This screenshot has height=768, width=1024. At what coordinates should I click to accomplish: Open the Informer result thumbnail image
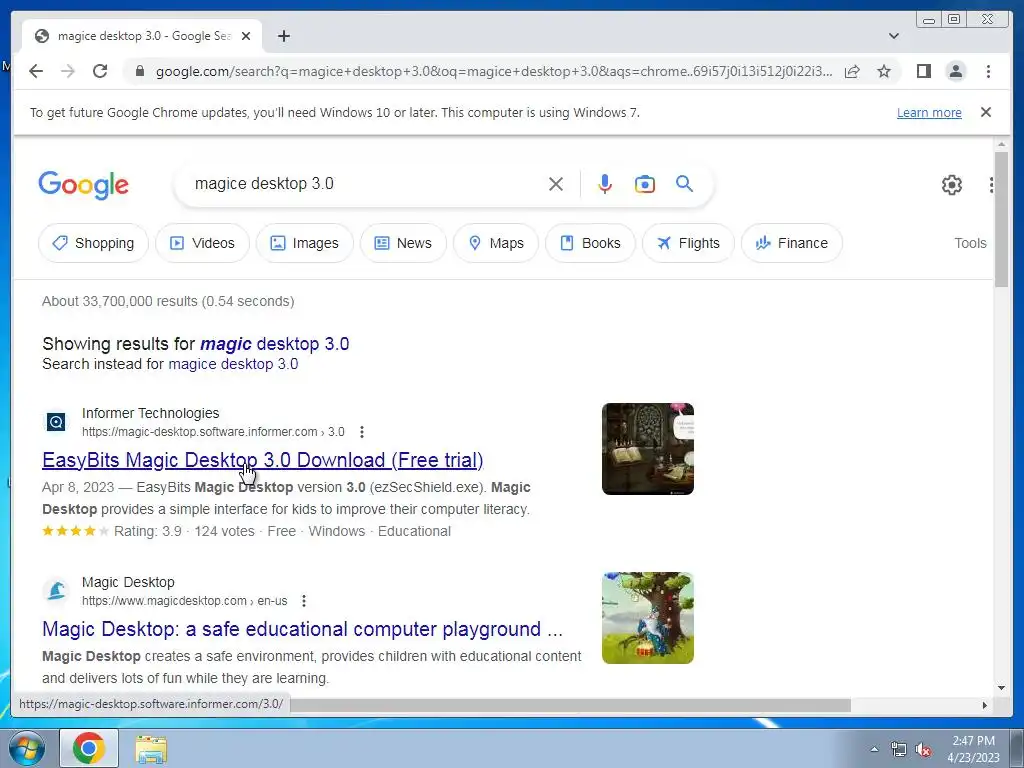coord(647,449)
